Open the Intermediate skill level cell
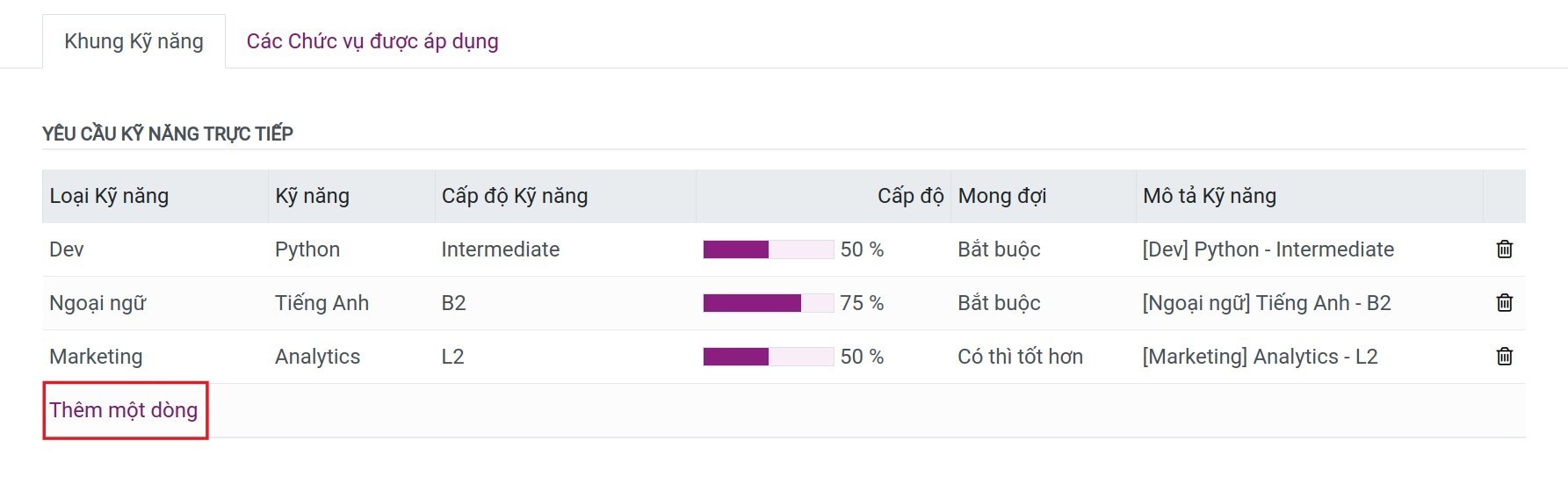1568x477 pixels. click(501, 249)
